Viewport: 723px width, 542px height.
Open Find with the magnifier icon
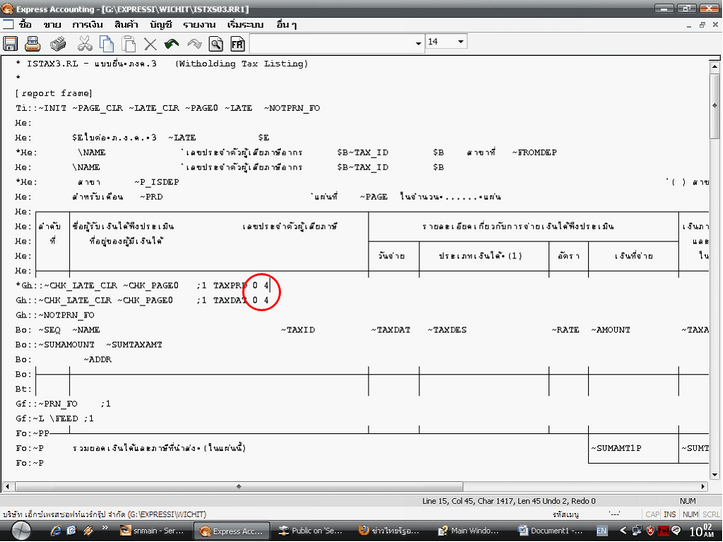pos(215,44)
